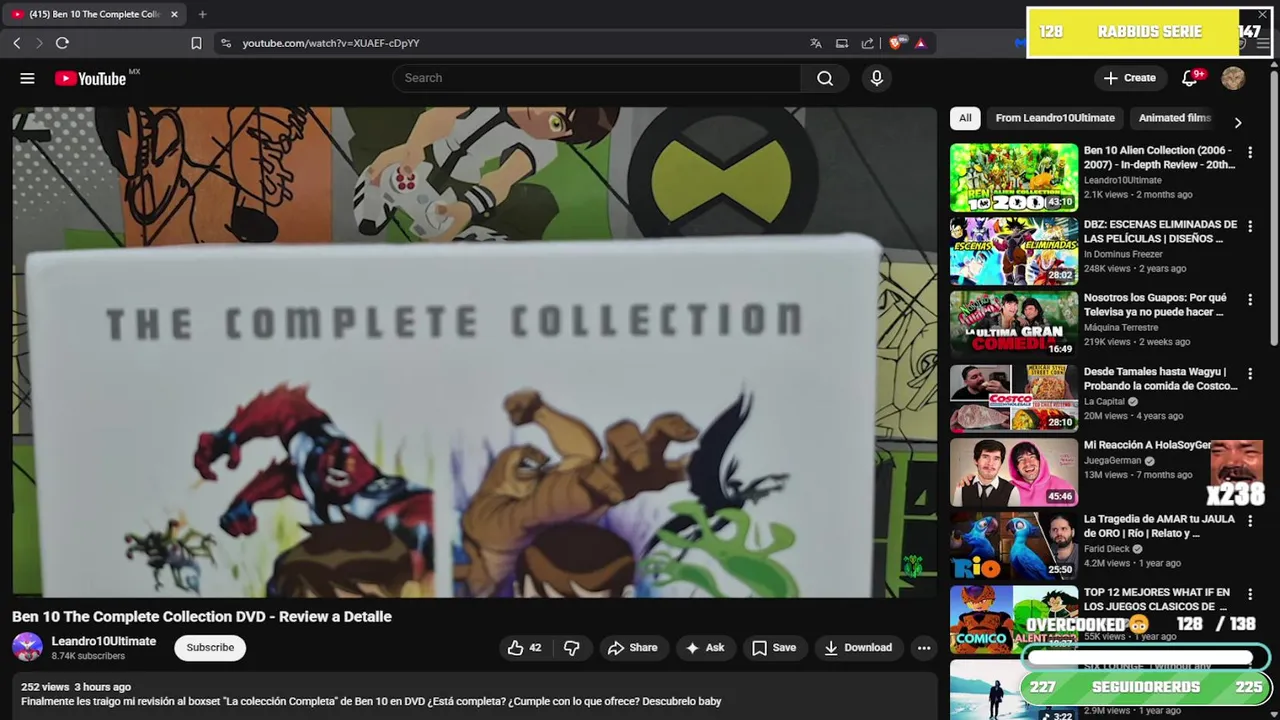Go to the YouTube home logo

coord(91,78)
